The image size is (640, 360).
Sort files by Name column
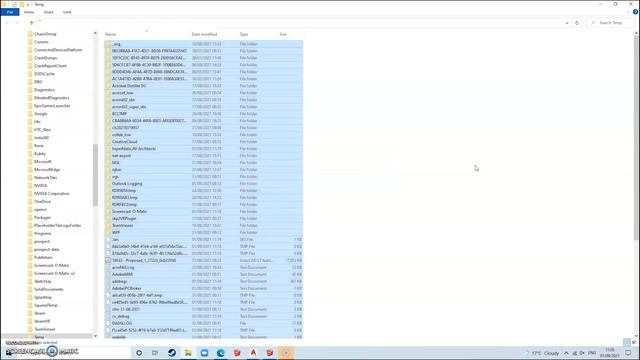(x=110, y=34)
